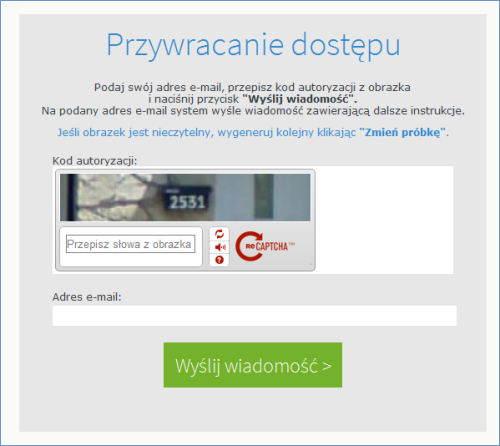Click the line starting 'Podaj swój adres e-mail'
Screen dimensions: 500x446
pyautogui.click(x=252, y=87)
